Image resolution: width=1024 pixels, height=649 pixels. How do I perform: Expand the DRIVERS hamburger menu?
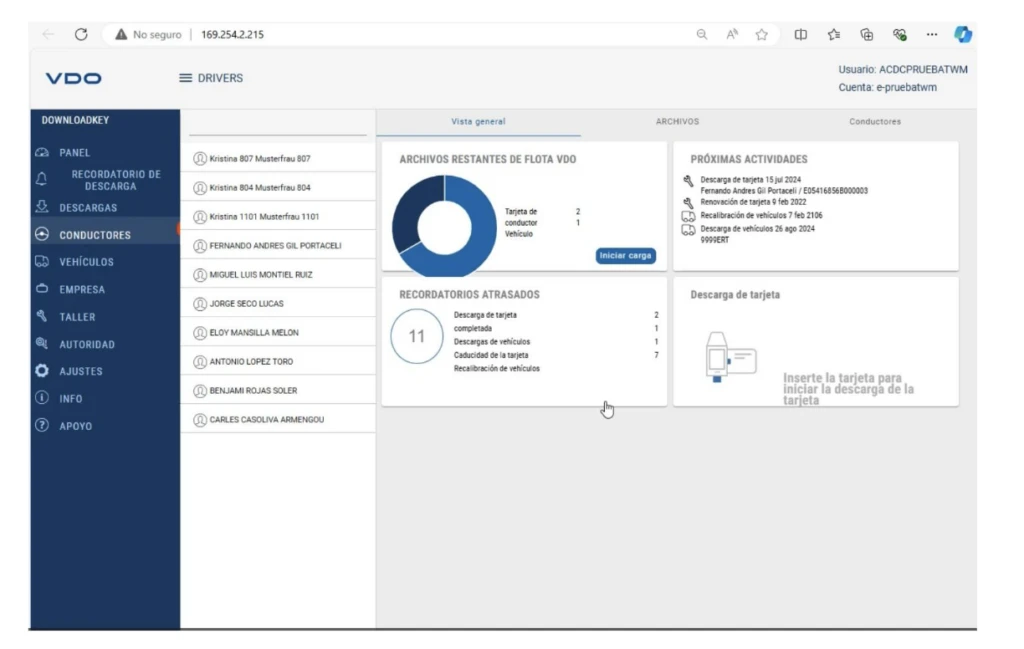[185, 78]
